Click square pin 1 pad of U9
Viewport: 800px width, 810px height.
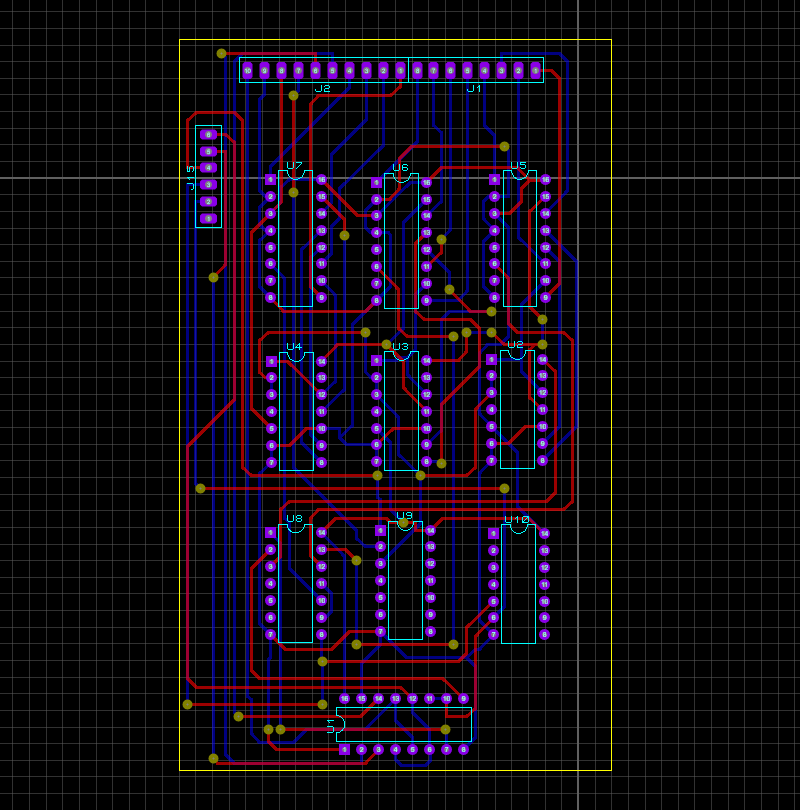click(381, 531)
